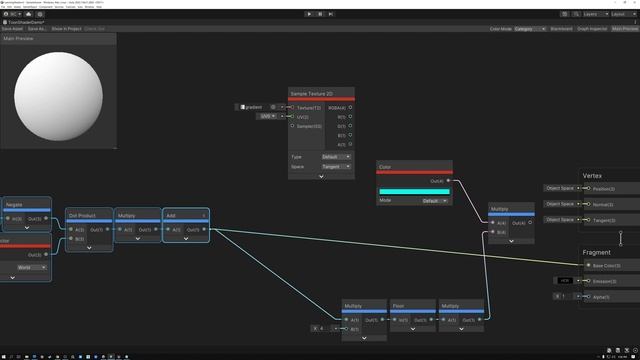Click Show In Project

point(67,29)
